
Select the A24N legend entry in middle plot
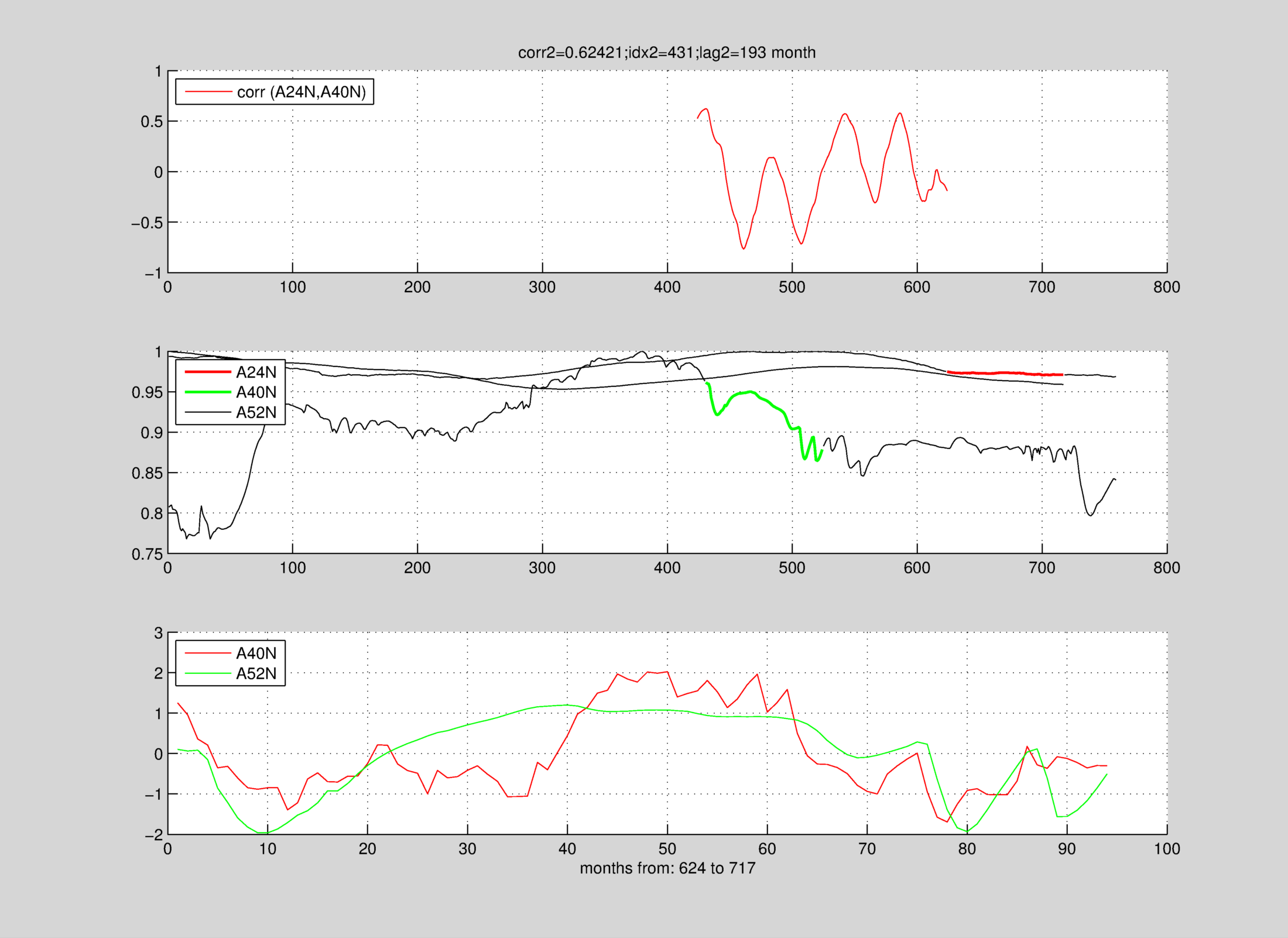coord(256,372)
